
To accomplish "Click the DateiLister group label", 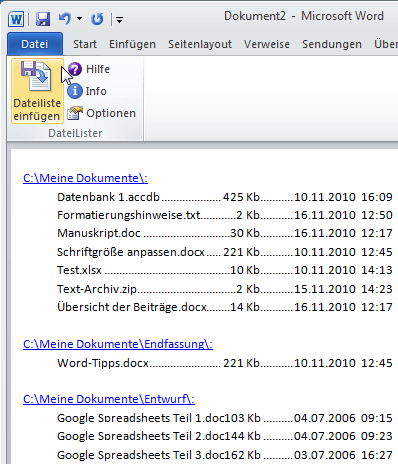I will tap(75, 133).
